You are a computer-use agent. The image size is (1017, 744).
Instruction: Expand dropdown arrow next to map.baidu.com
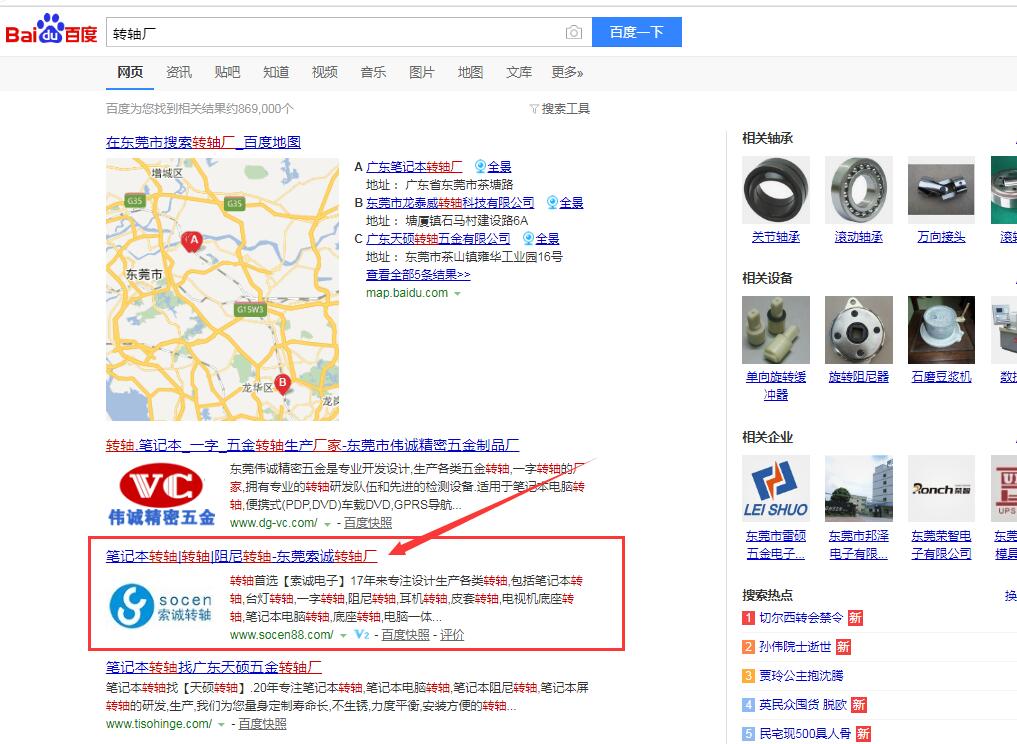click(457, 294)
